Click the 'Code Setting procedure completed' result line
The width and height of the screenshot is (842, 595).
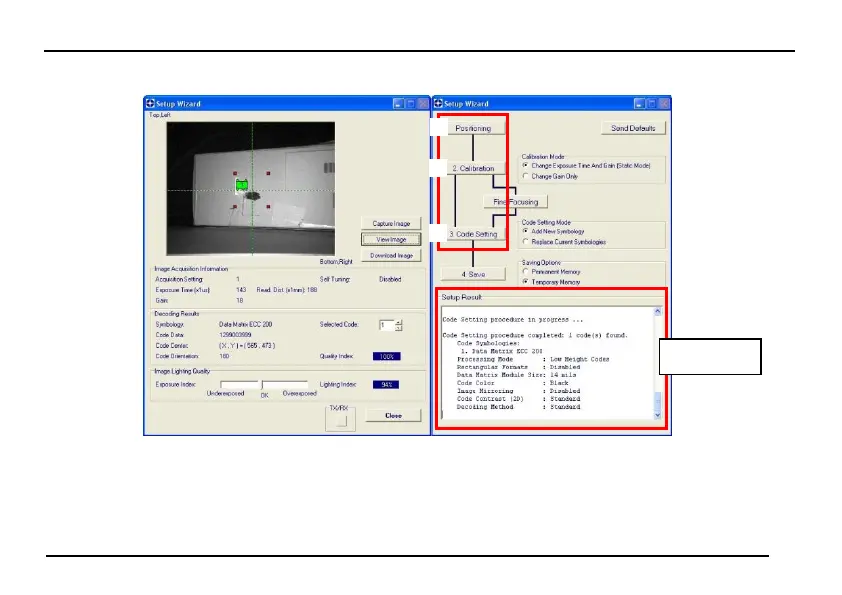point(535,335)
